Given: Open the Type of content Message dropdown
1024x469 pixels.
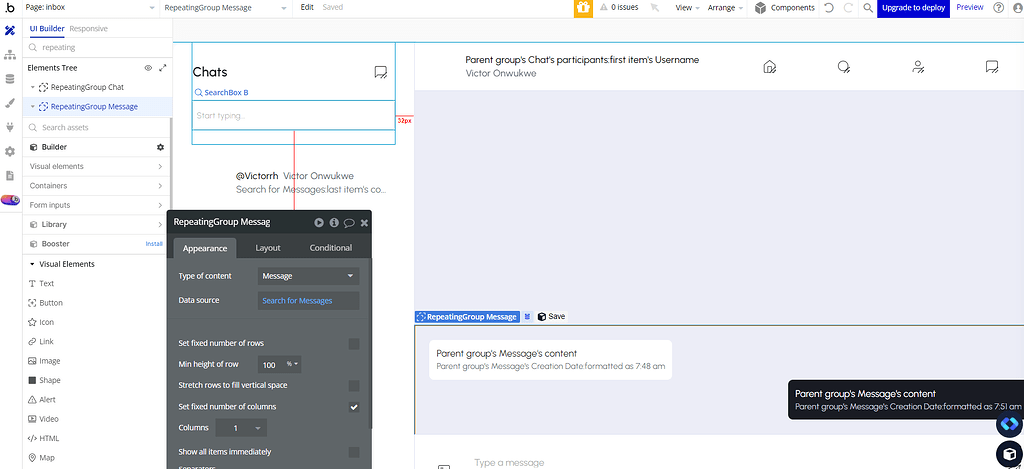Looking at the screenshot, I should (308, 276).
